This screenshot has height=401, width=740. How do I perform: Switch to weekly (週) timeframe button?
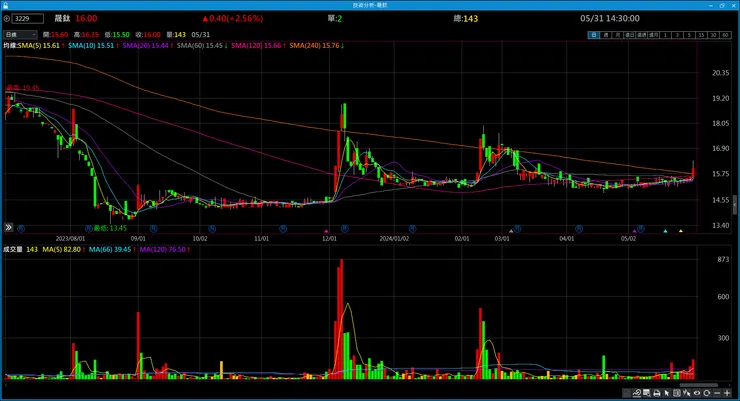pyautogui.click(x=605, y=35)
